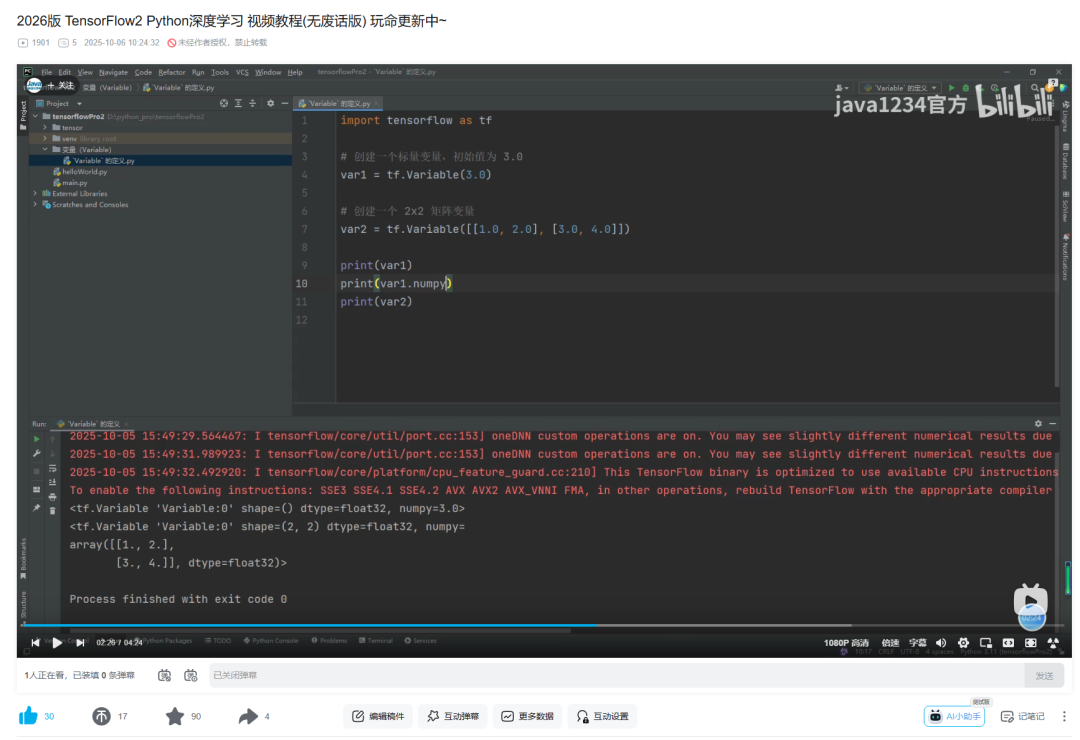1080x740 pixels.
Task: Toggle web fullscreen mode in player
Action: click(x=1030, y=642)
